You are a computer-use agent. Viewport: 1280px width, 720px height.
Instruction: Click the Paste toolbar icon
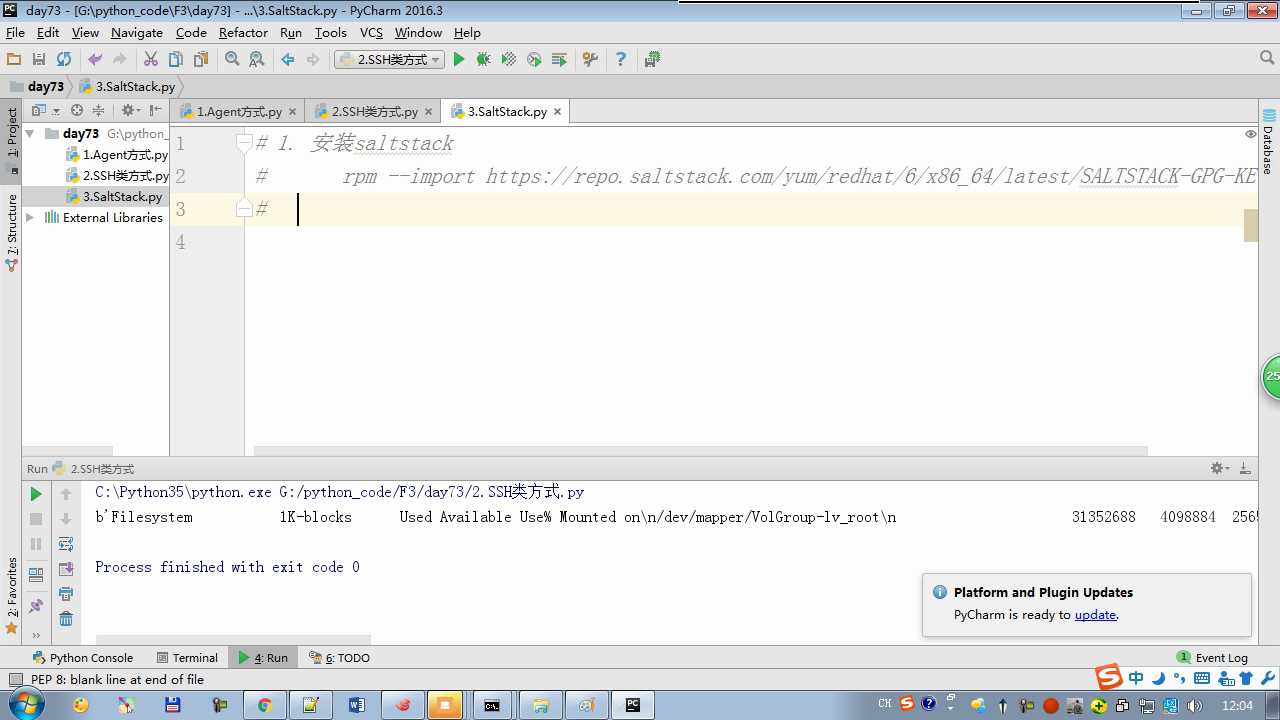pos(201,60)
